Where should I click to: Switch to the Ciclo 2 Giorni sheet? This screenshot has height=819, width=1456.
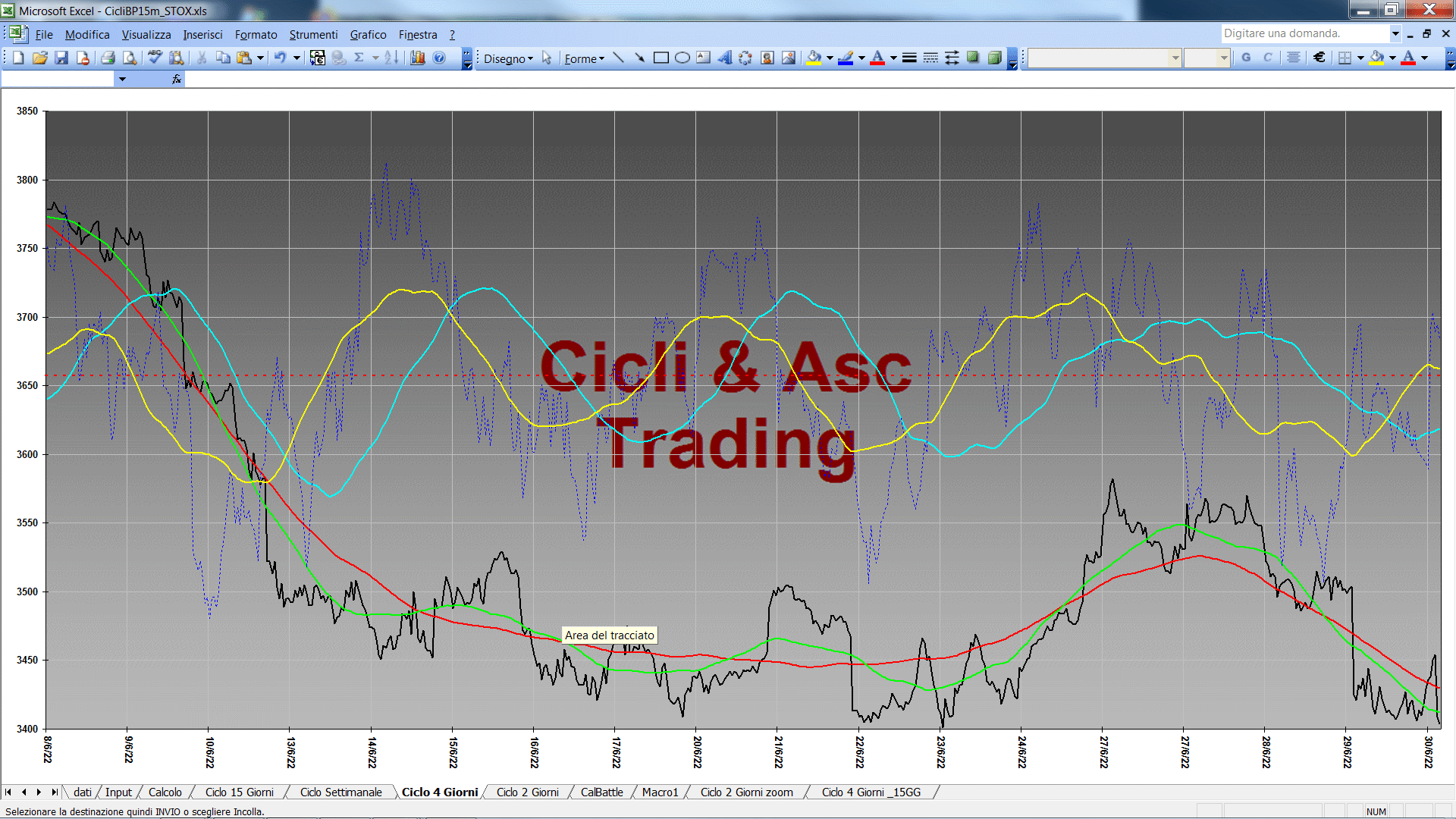coord(528,792)
